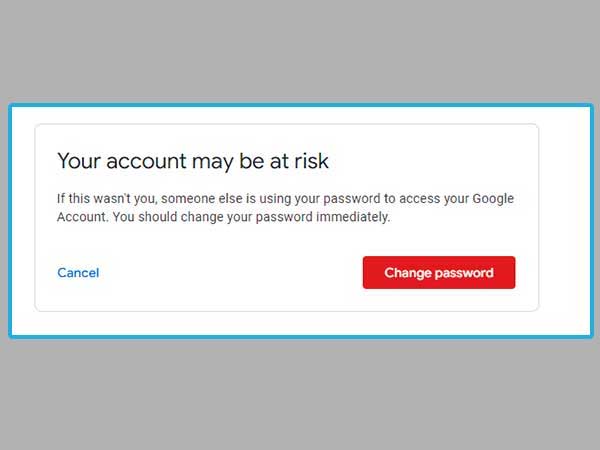Click the warning paragraph about your password
Viewport: 600px width, 450px height.
pos(285,207)
